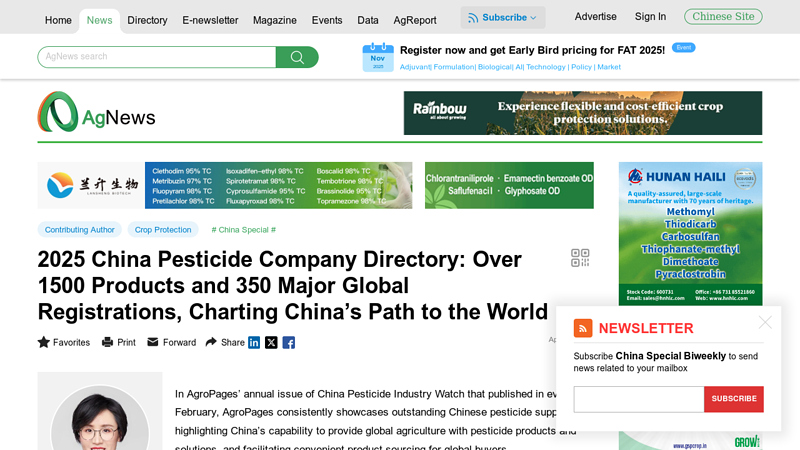800x450 pixels.
Task: Open the article QR code icon
Action: click(x=580, y=258)
